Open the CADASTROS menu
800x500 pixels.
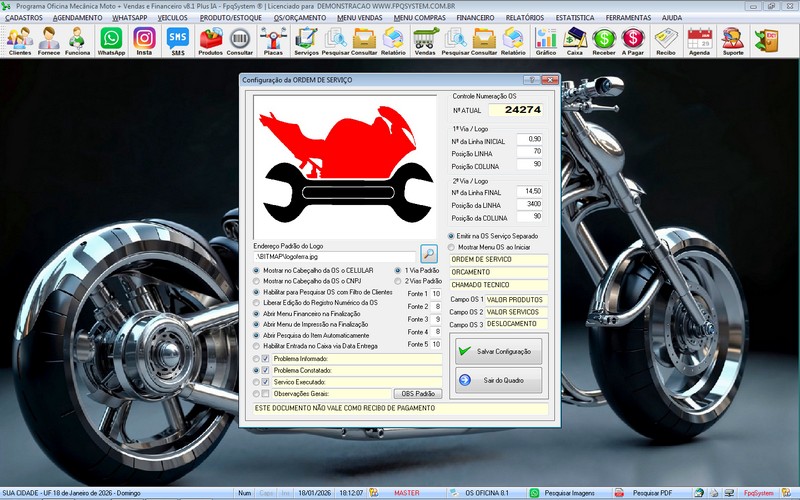point(24,18)
